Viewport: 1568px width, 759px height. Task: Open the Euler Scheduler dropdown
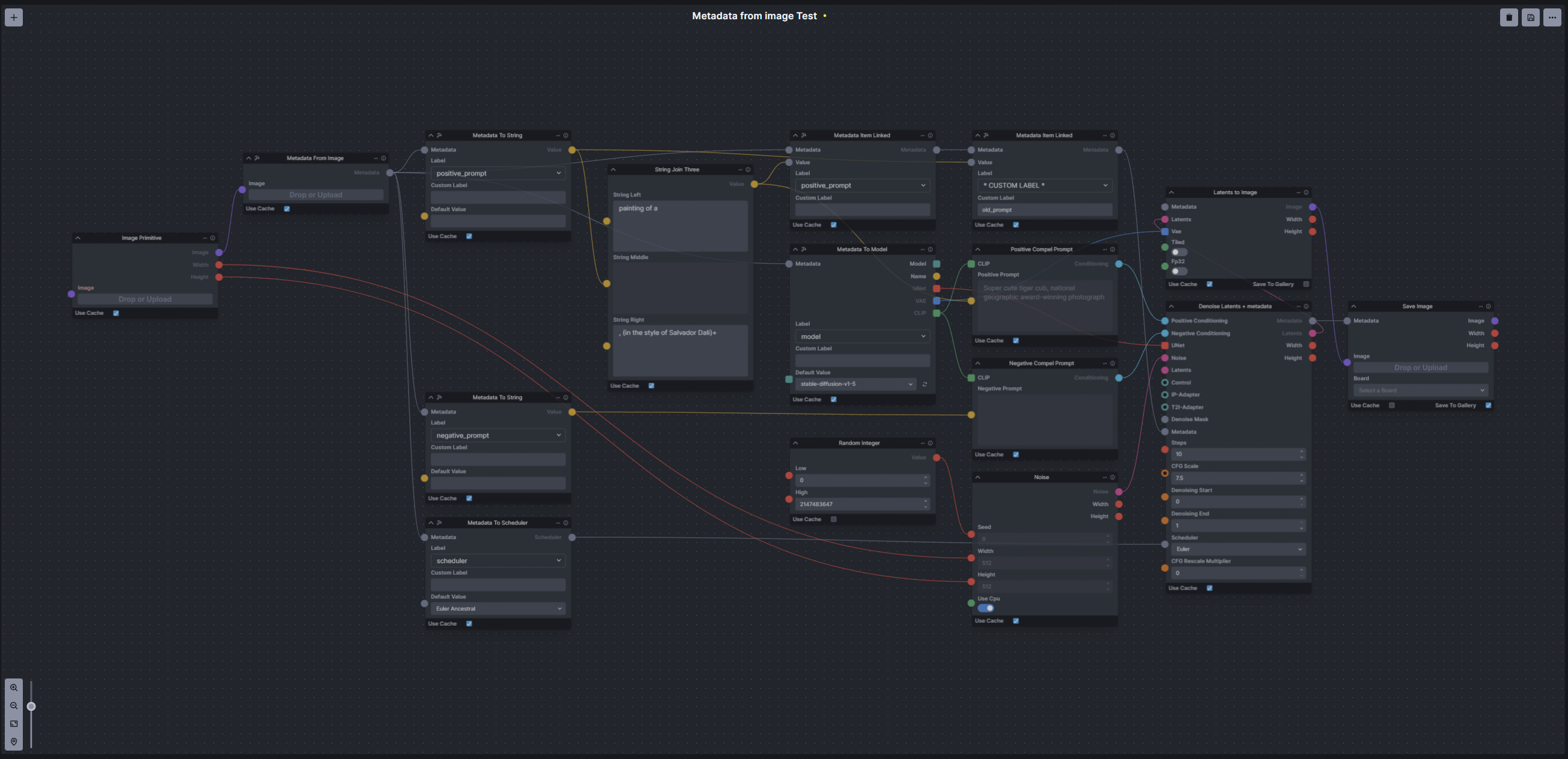point(1238,549)
